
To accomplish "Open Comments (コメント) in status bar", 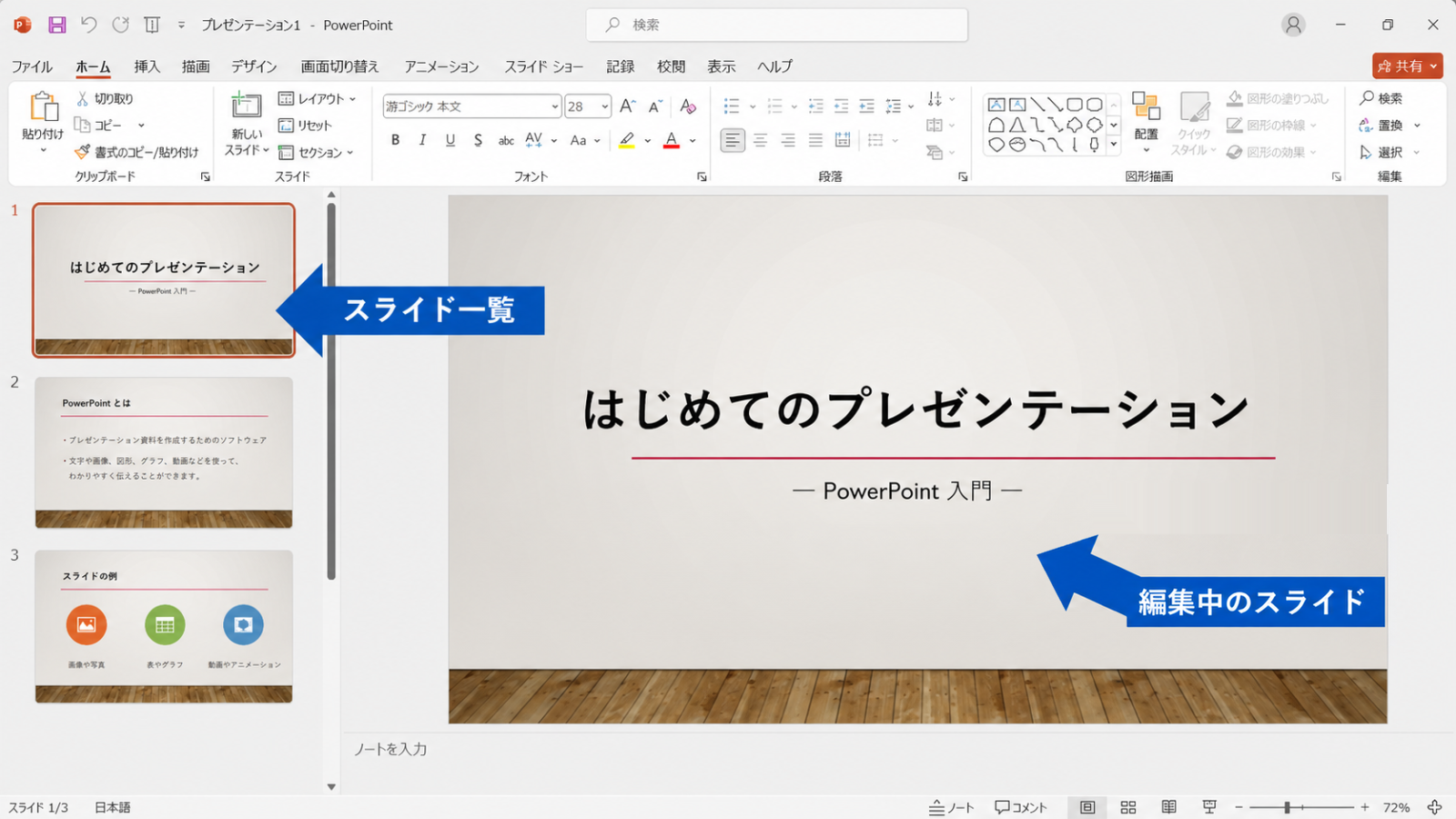I will 1020,807.
